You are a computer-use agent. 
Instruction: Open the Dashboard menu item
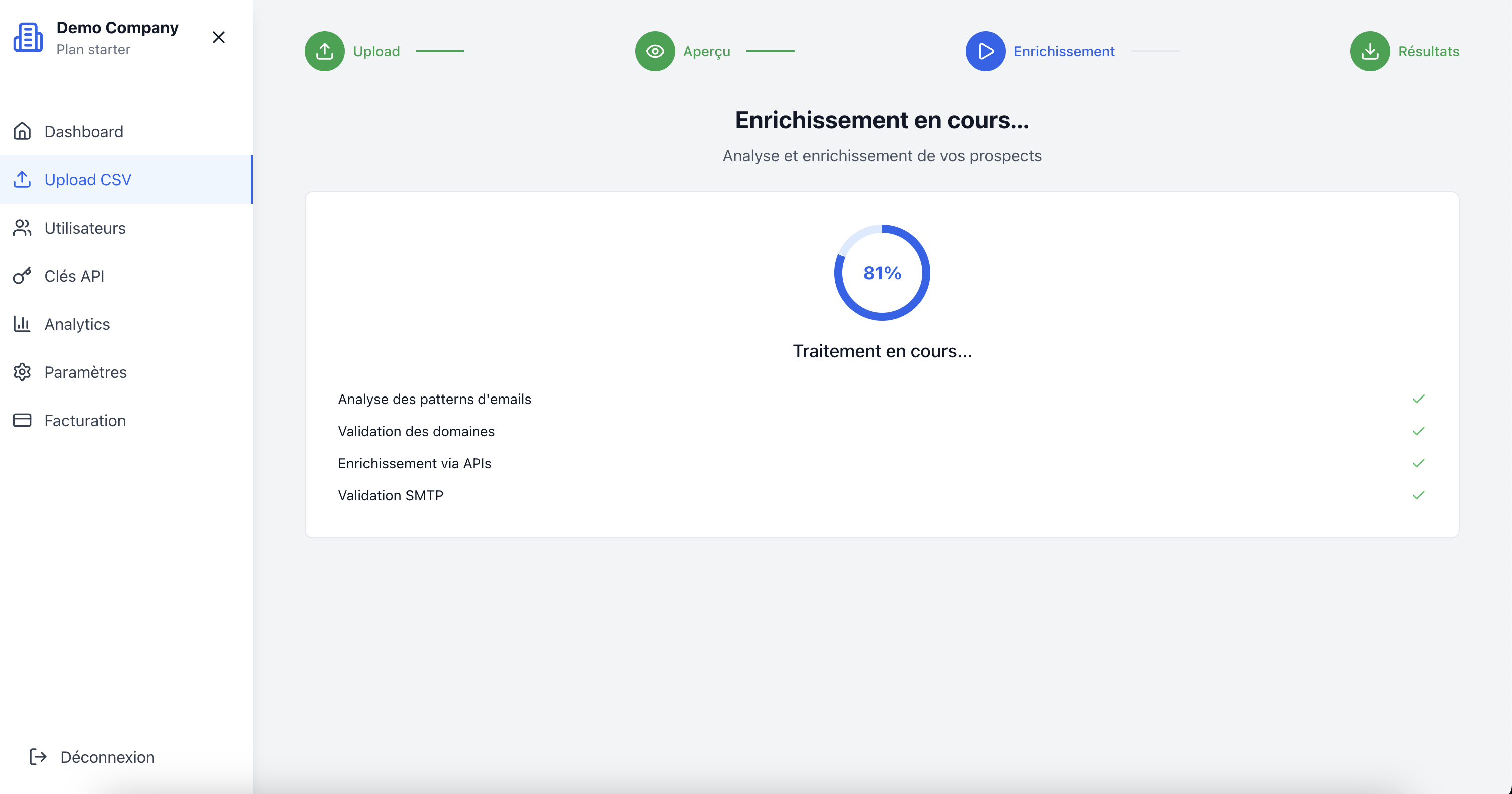click(84, 131)
